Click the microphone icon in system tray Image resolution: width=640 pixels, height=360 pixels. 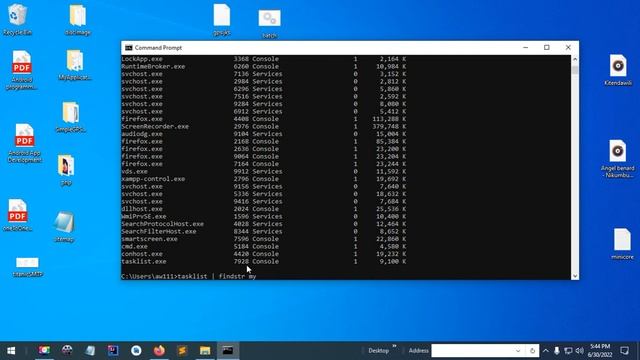(557, 351)
